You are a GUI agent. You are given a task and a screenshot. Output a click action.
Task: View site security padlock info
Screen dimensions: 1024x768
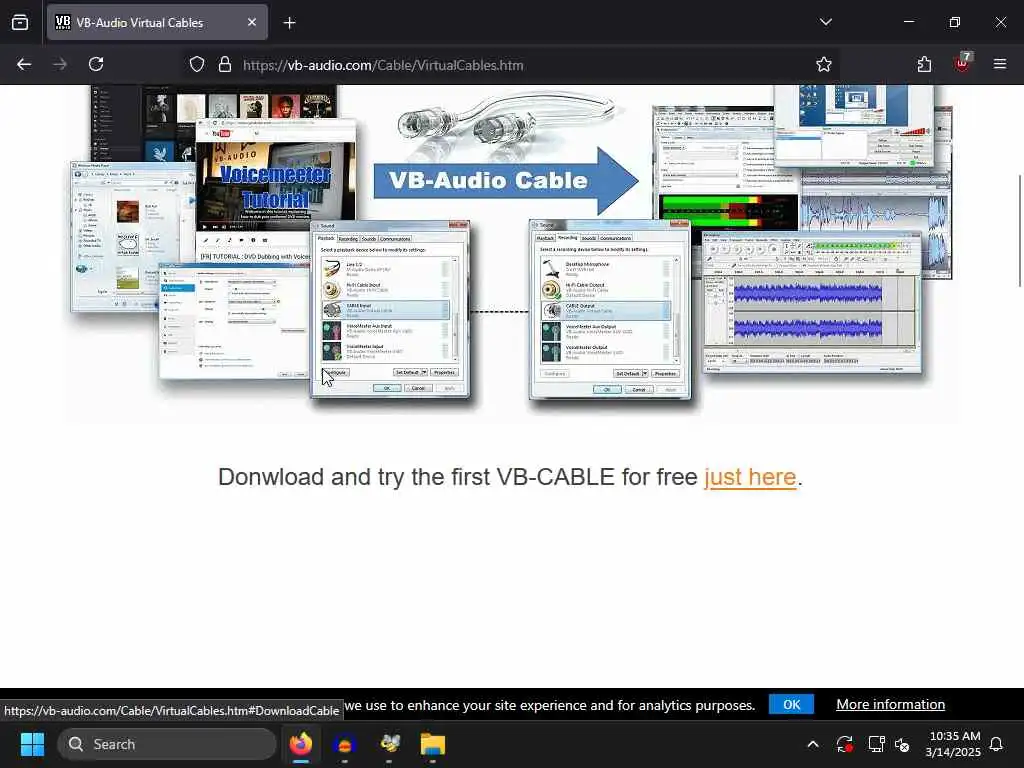[225, 65]
